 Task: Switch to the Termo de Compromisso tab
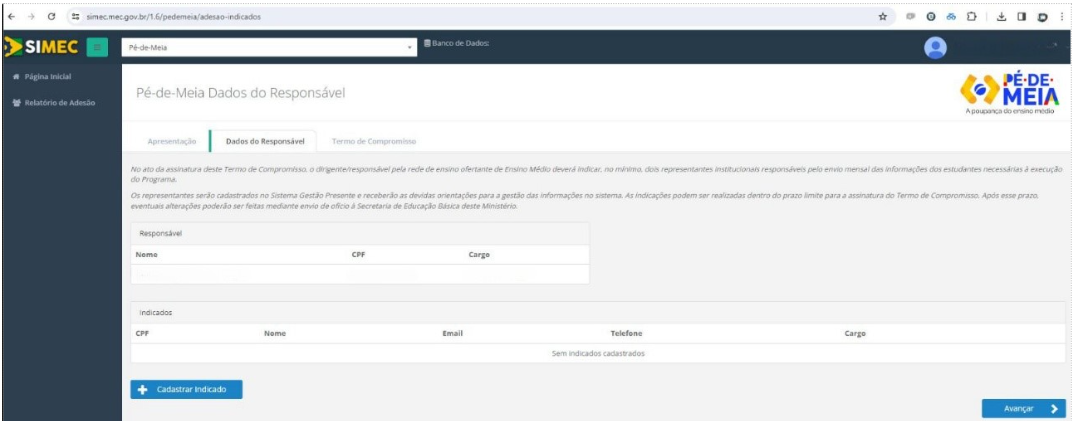coord(374,141)
